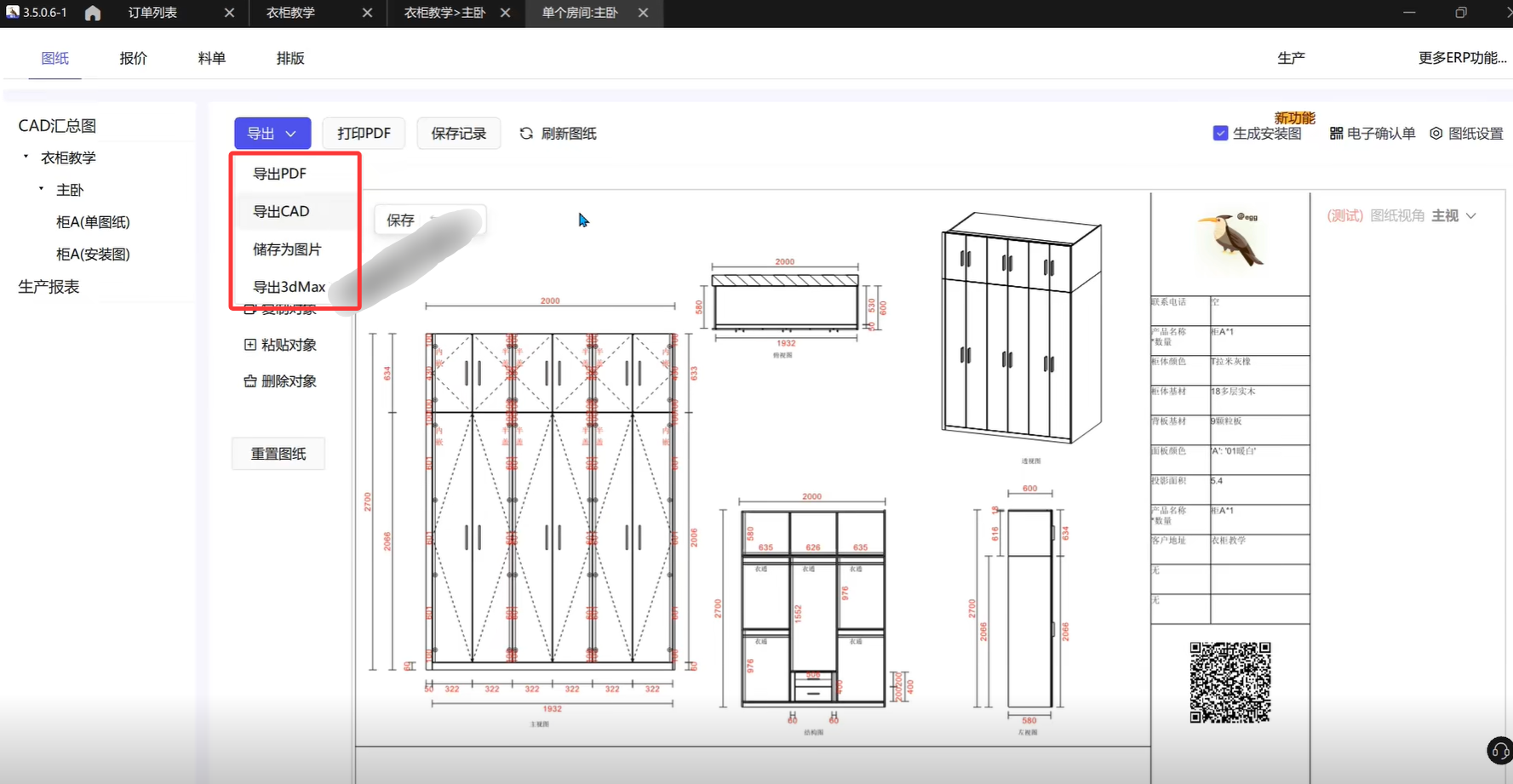Collapse the 主卧 tree node
This screenshot has width=1513, height=784.
(41, 189)
